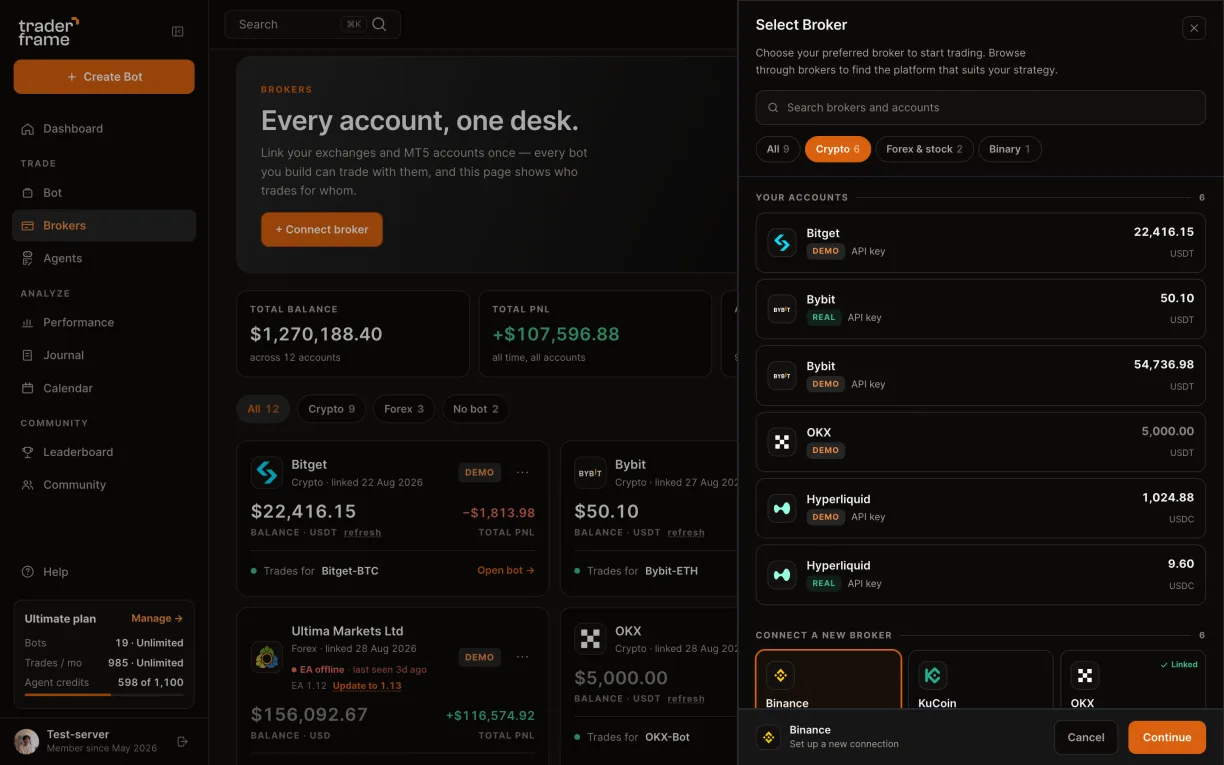This screenshot has height=765, width=1224.
Task: Click the Journal sidebar icon
Action: pyautogui.click(x=28, y=355)
